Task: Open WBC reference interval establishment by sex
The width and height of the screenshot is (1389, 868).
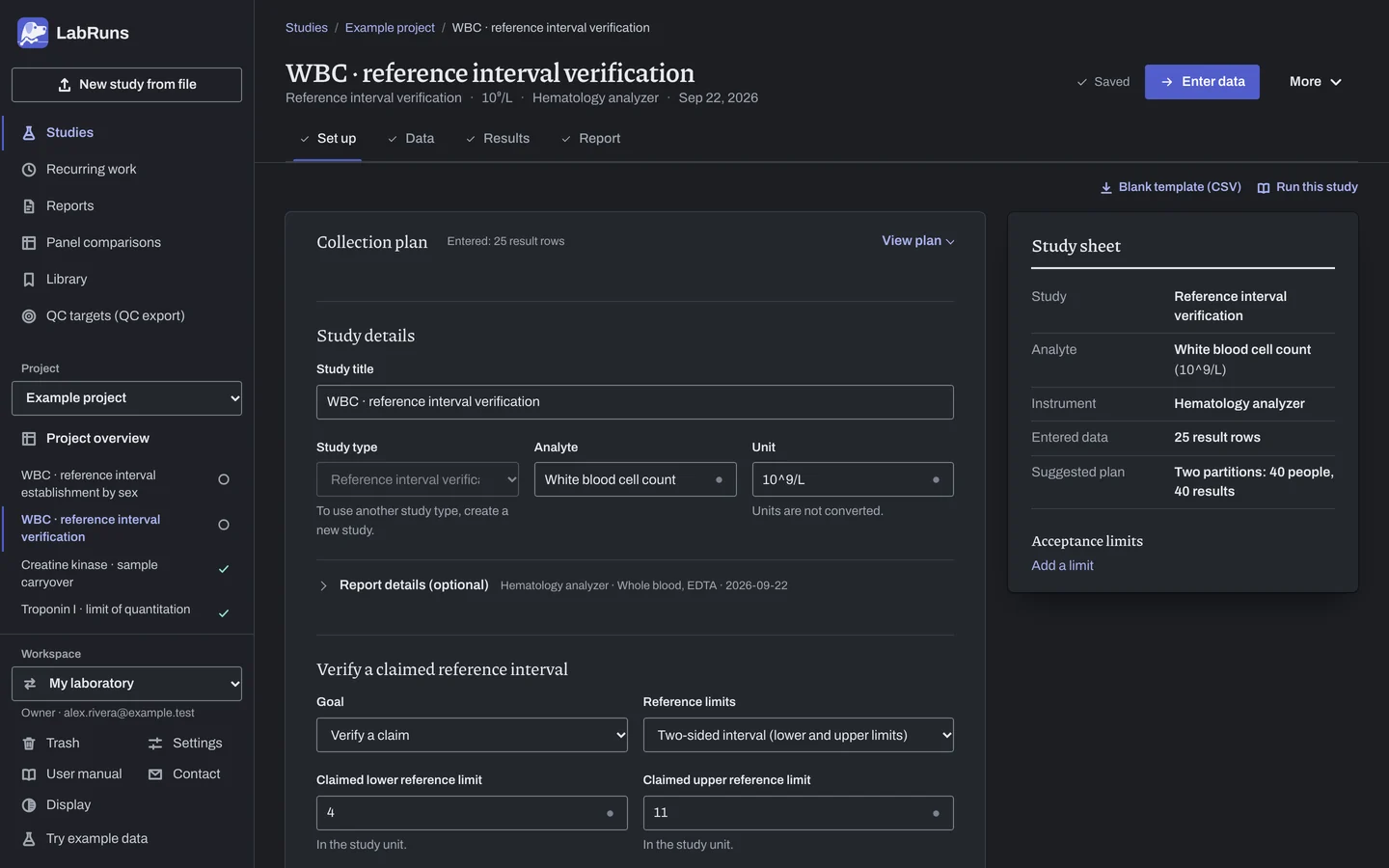Action: point(89,484)
